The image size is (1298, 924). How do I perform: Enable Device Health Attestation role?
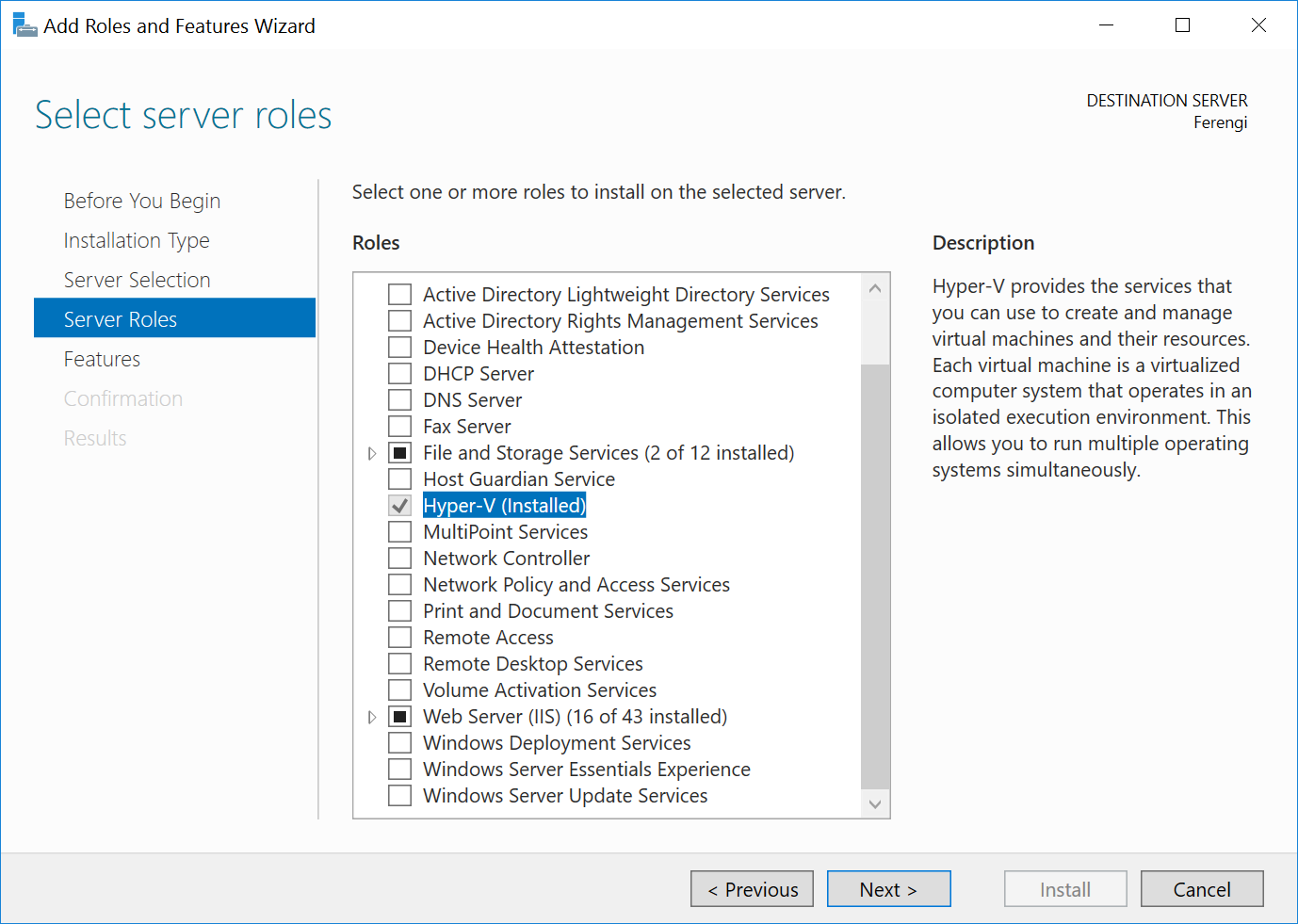400,348
